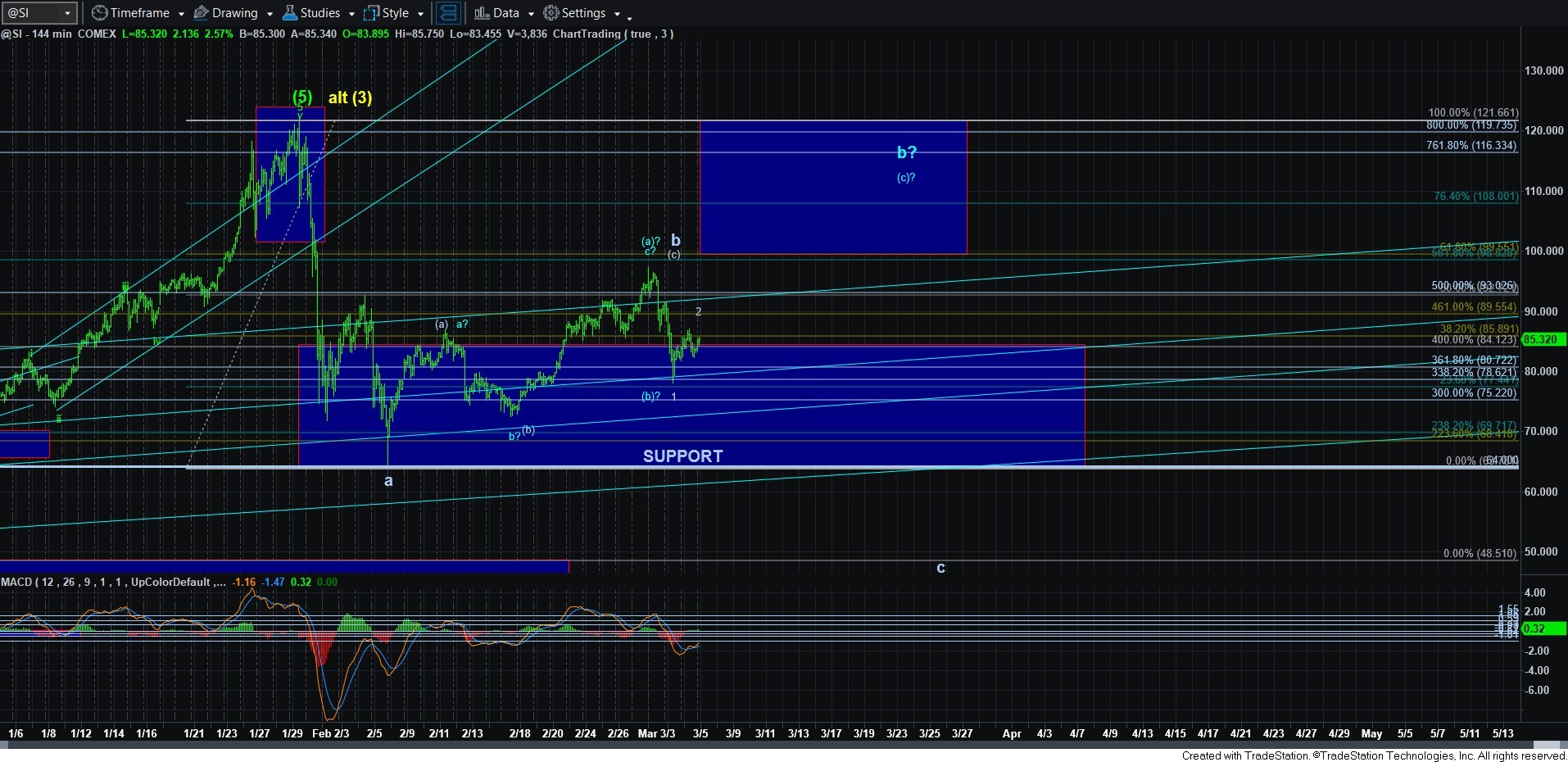Screen dimensions: 1568x762
Task: Select the yellow alt (3) wave label
Action: point(350,98)
